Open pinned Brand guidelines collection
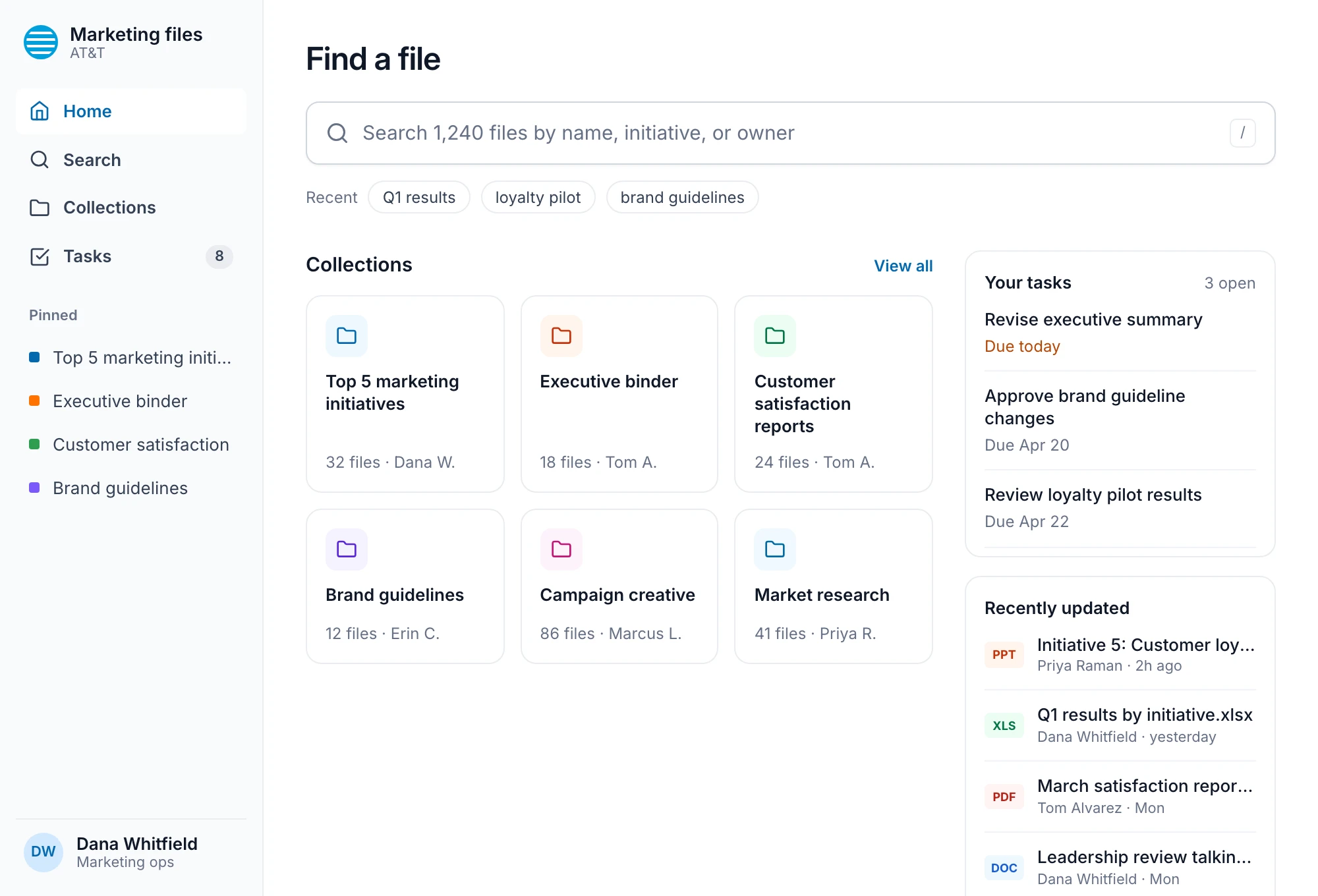The width and height of the screenshot is (1318, 896). coord(131,488)
